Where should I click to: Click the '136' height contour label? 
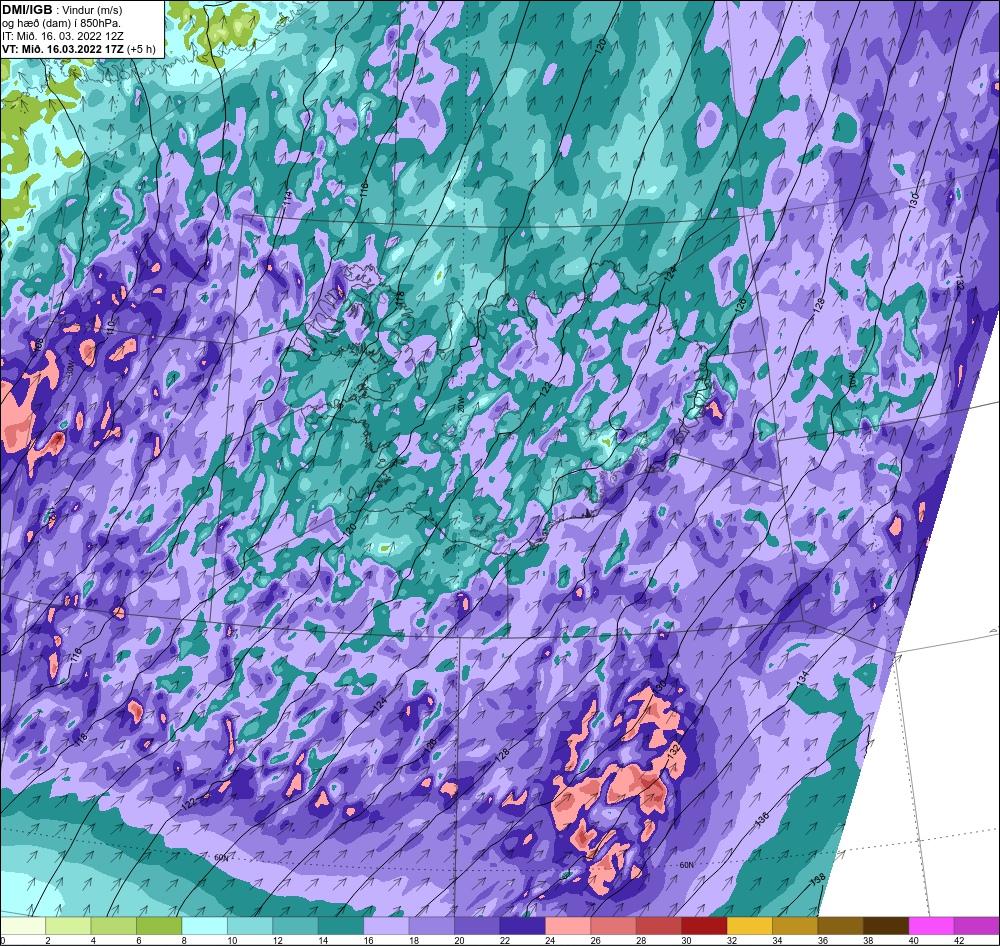[x=761, y=820]
